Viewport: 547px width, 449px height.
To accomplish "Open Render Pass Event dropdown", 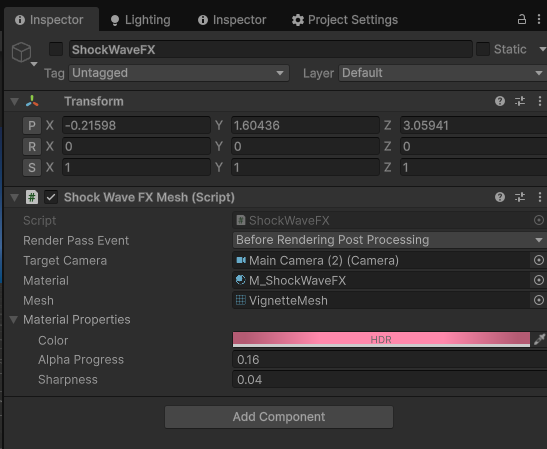I will (390, 240).
